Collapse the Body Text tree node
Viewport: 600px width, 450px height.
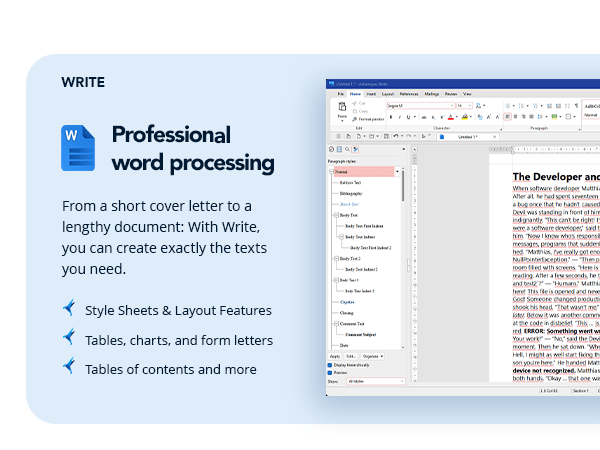[336, 215]
